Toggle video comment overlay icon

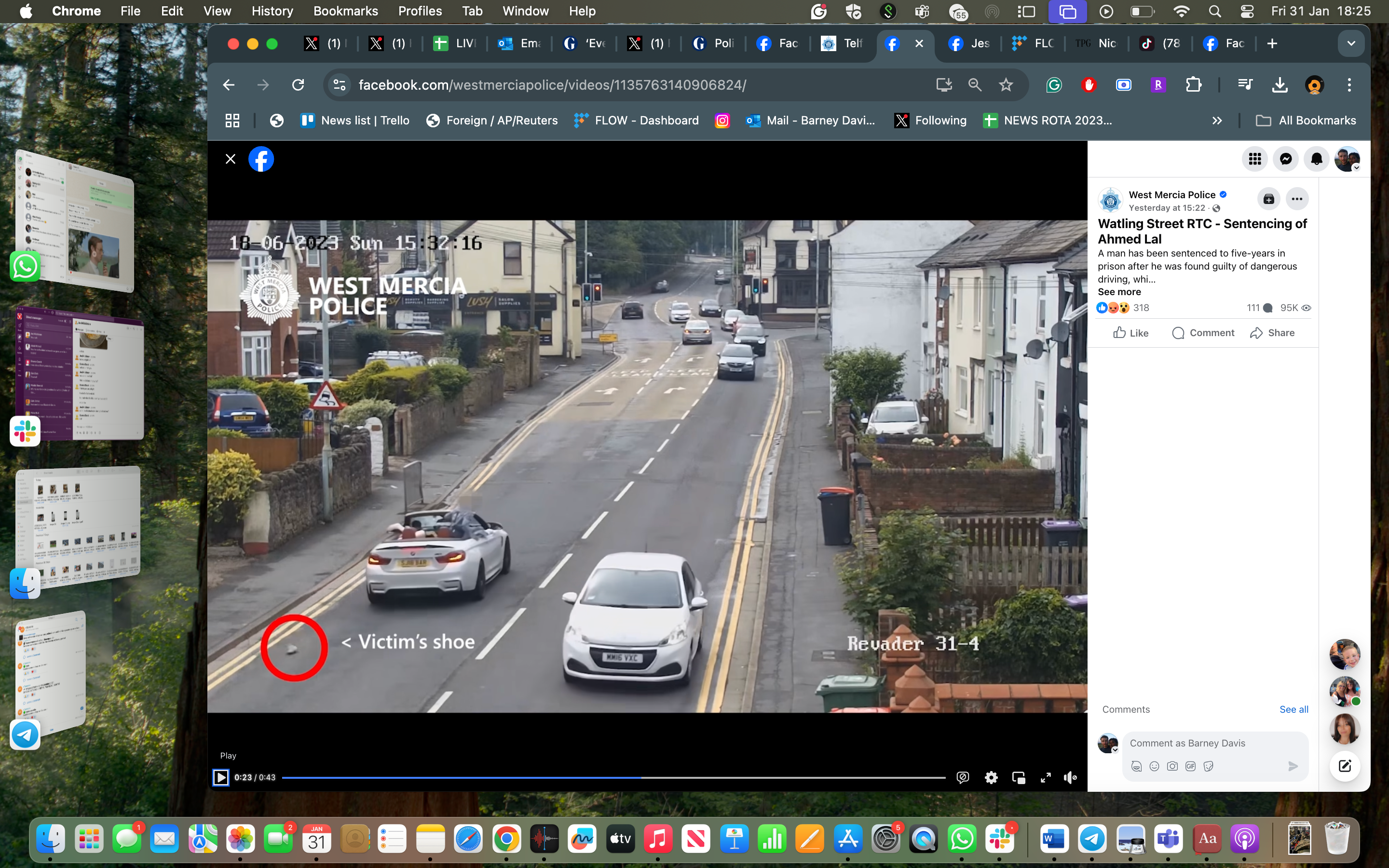(963, 777)
